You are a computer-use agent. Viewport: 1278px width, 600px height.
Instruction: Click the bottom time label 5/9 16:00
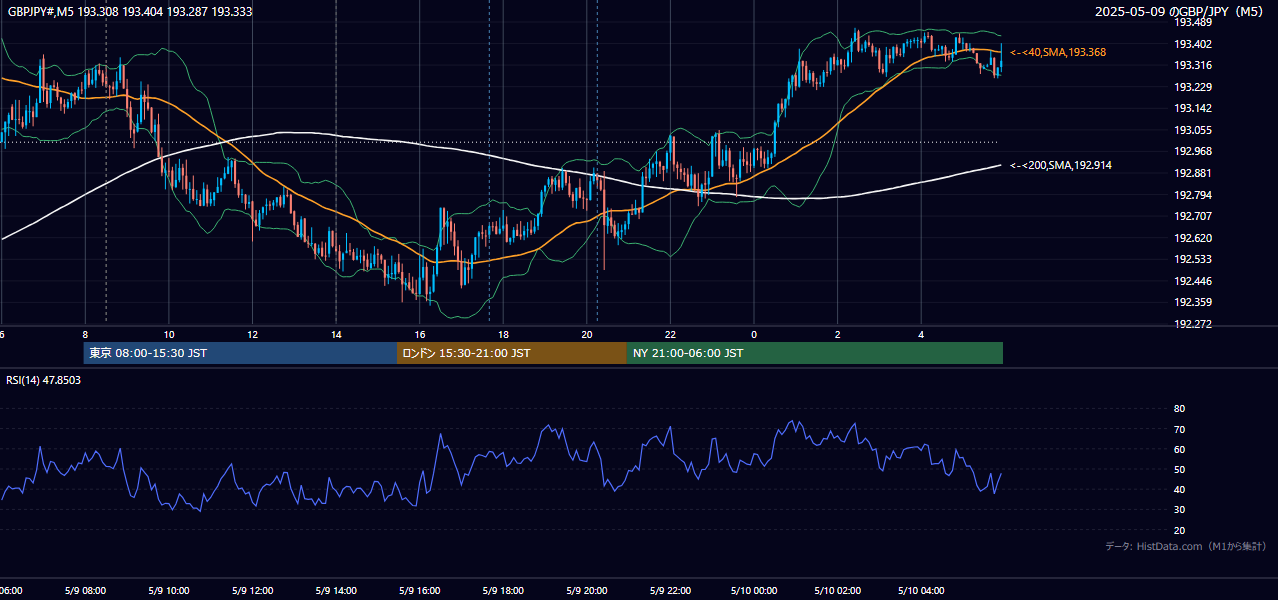(419, 591)
